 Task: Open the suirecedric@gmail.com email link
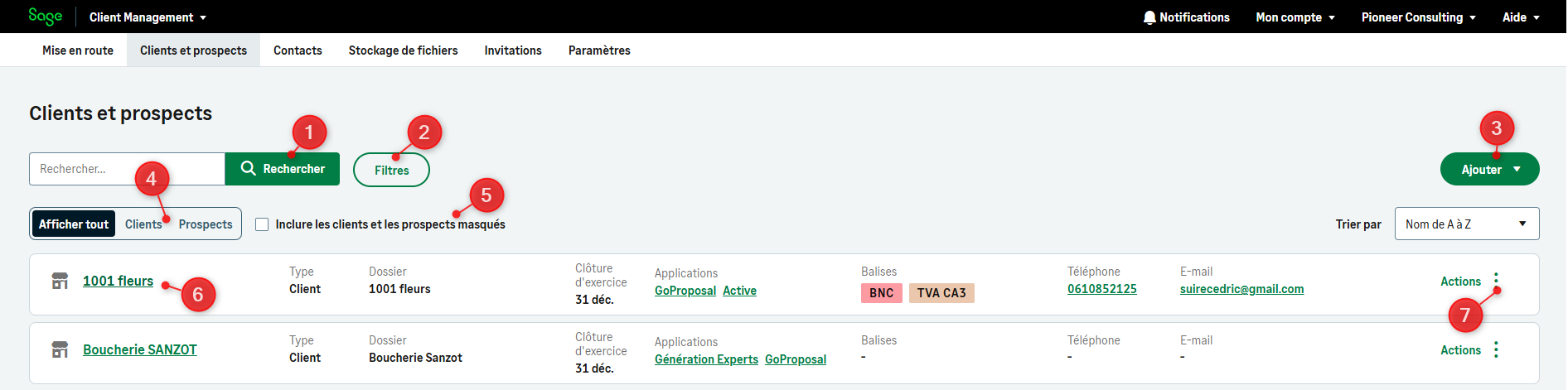click(x=1241, y=289)
